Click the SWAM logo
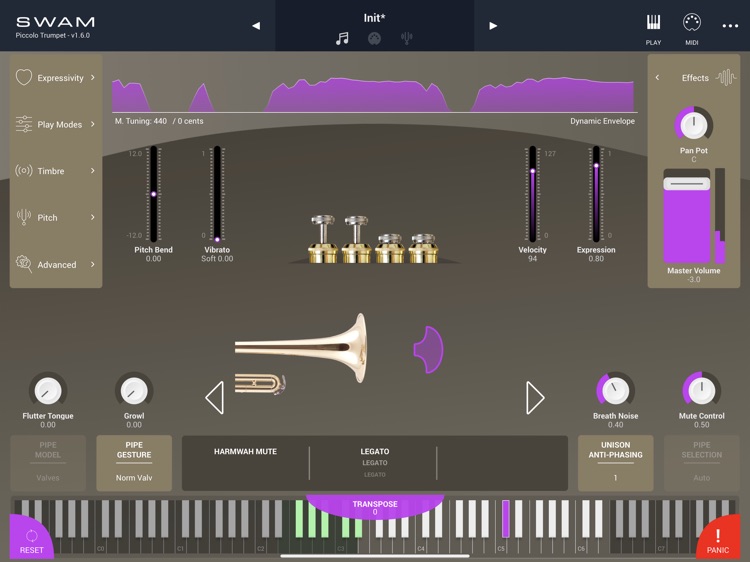750x562 pixels. 55,22
